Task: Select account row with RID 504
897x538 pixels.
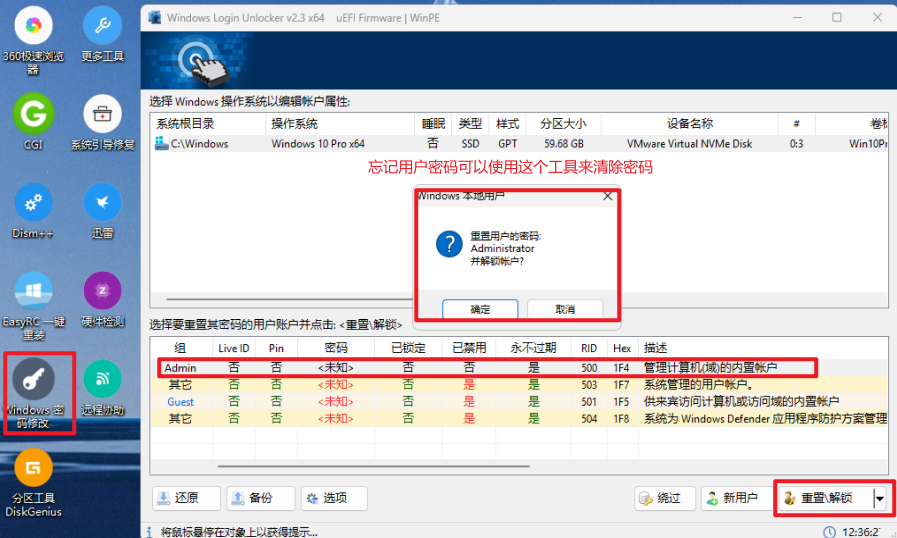Action: 519,418
